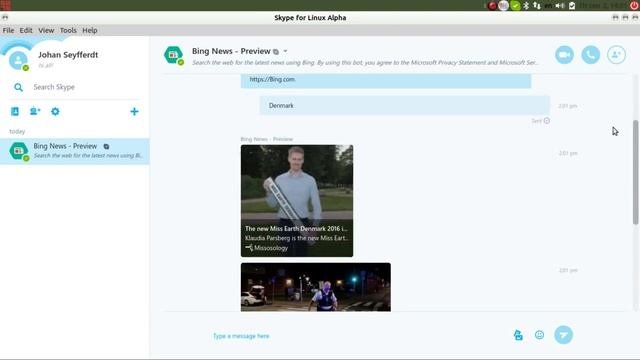Open the Edit menu
This screenshot has width=640, height=360.
tap(26, 30)
